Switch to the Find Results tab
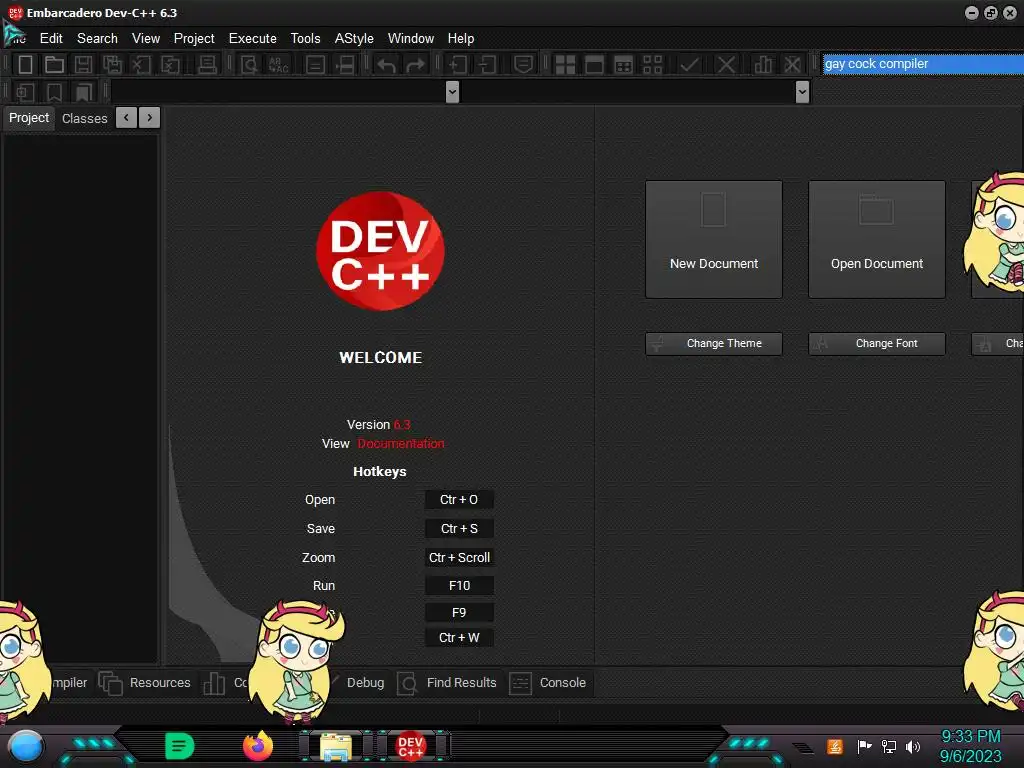The height and width of the screenshot is (768, 1024). [447, 682]
